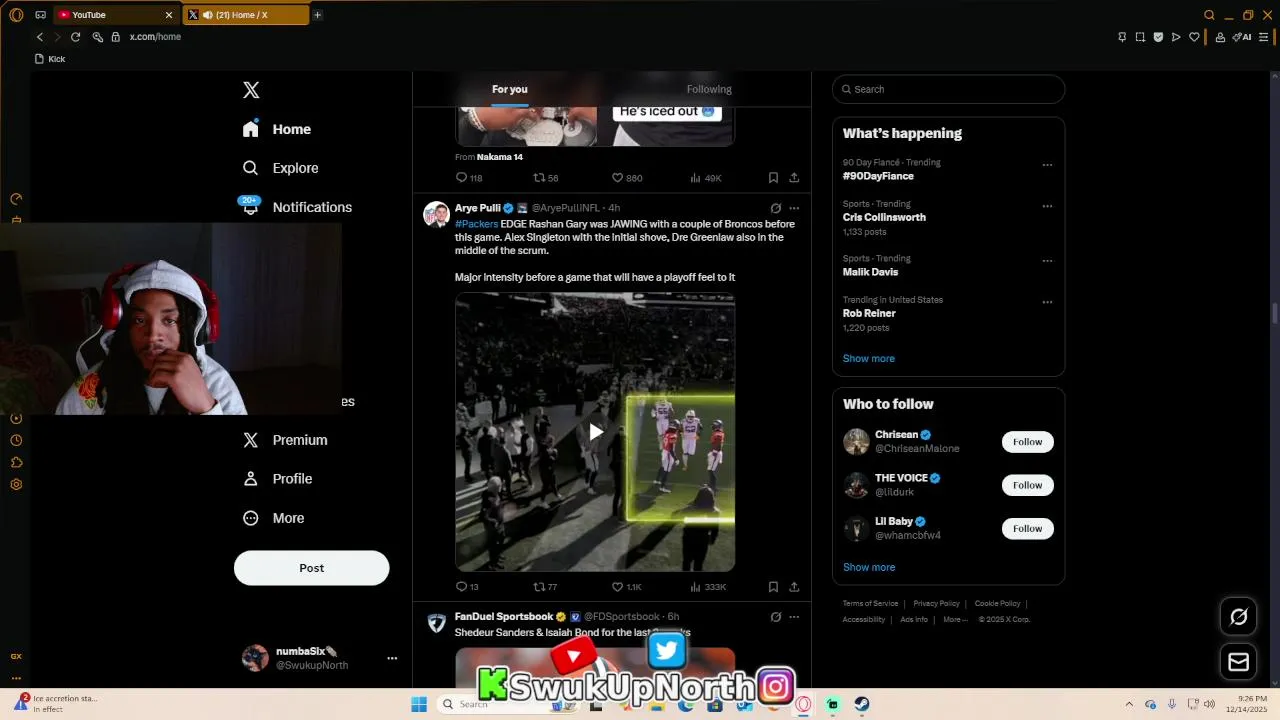Click the pinboard pin icon
The height and width of the screenshot is (720, 1280).
pos(1122,37)
